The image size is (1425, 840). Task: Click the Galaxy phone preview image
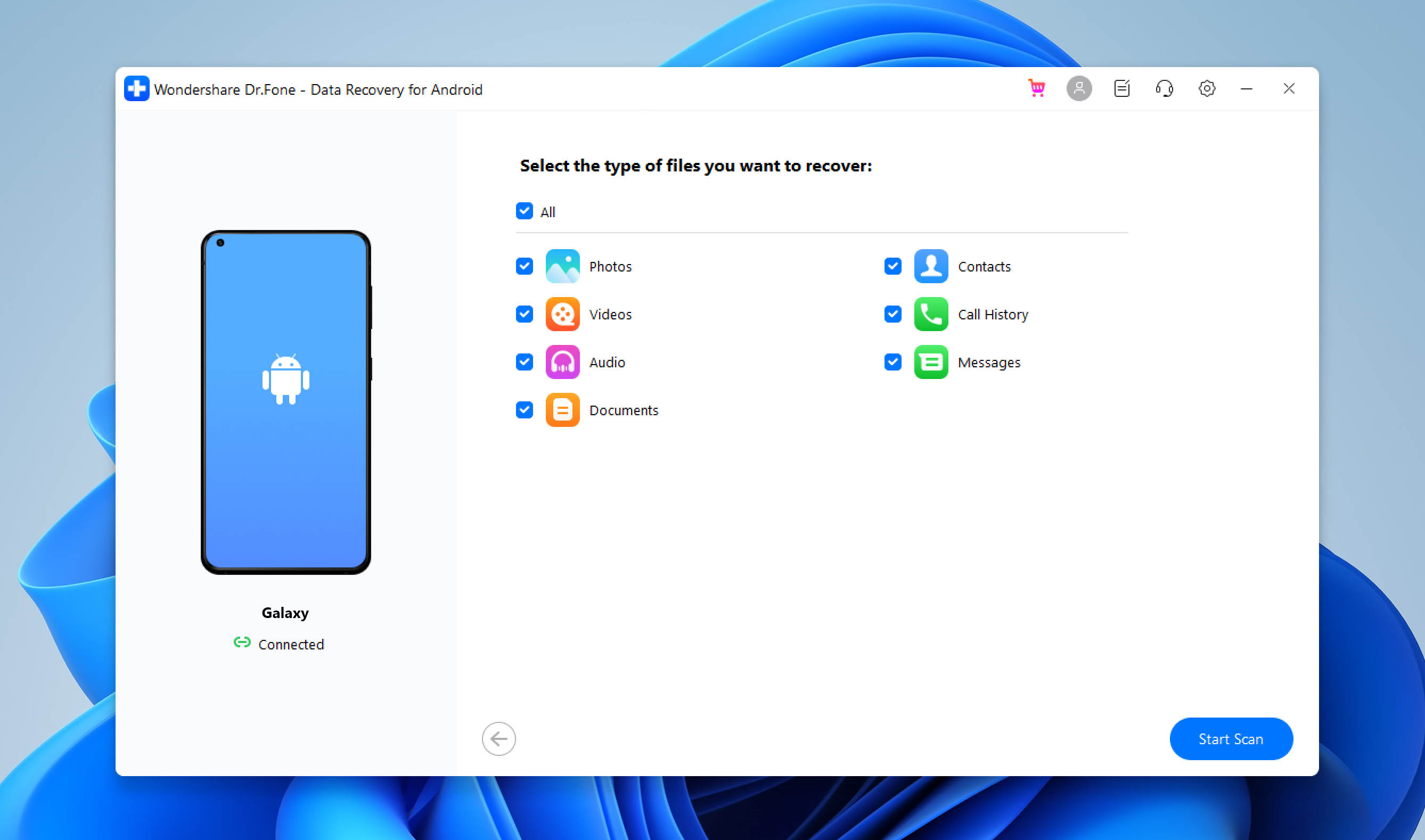(286, 402)
